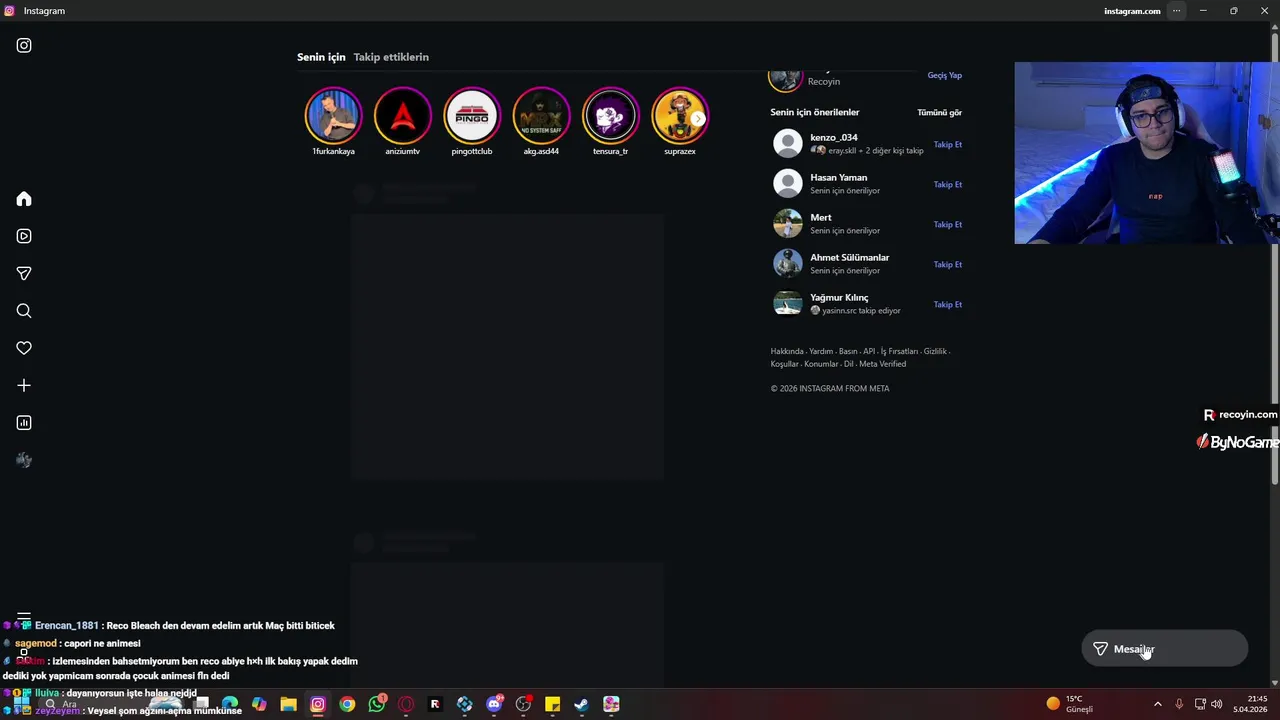
Task: Open the kenzo_.034 profile name
Action: 833,137
